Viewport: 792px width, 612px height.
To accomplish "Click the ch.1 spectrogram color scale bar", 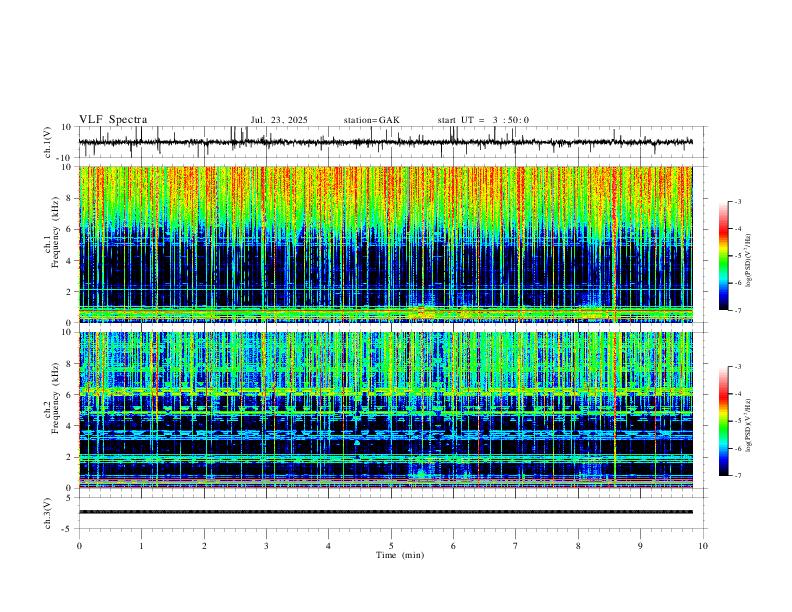I will 724,256.
